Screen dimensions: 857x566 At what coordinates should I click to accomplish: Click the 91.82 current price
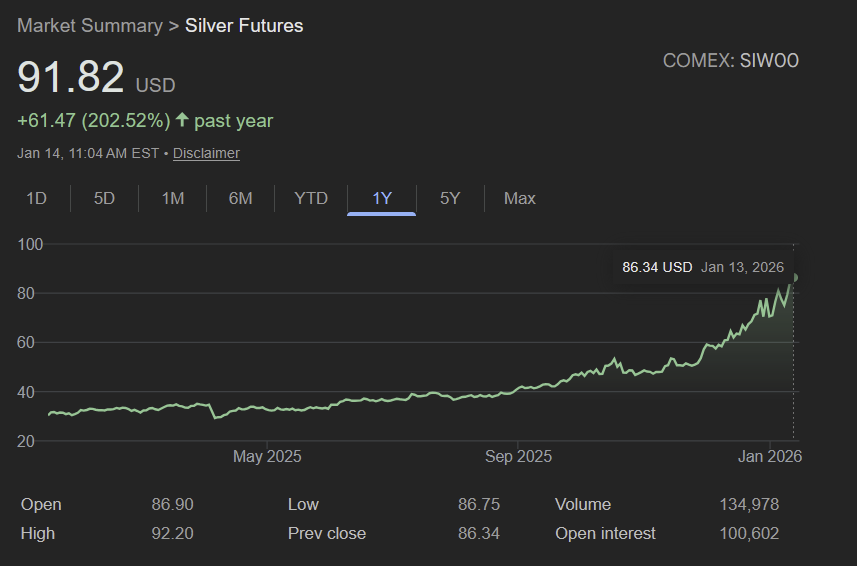71,78
